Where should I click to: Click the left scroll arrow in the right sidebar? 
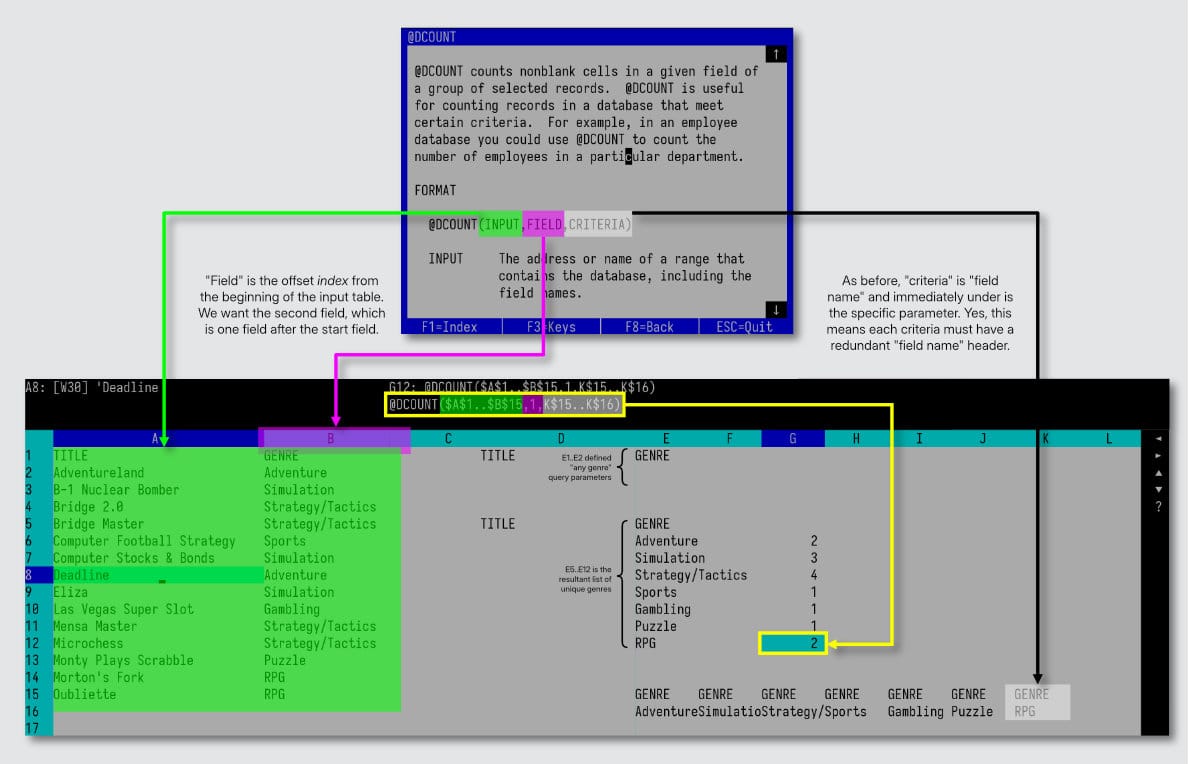1157,437
